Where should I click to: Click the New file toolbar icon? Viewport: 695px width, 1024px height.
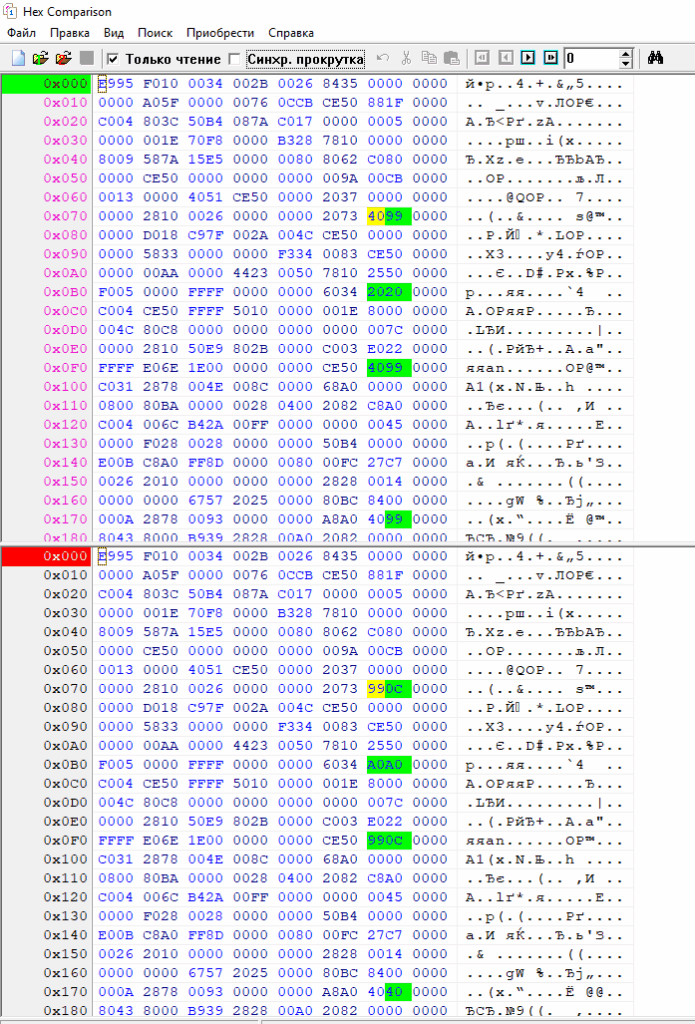coord(17,58)
